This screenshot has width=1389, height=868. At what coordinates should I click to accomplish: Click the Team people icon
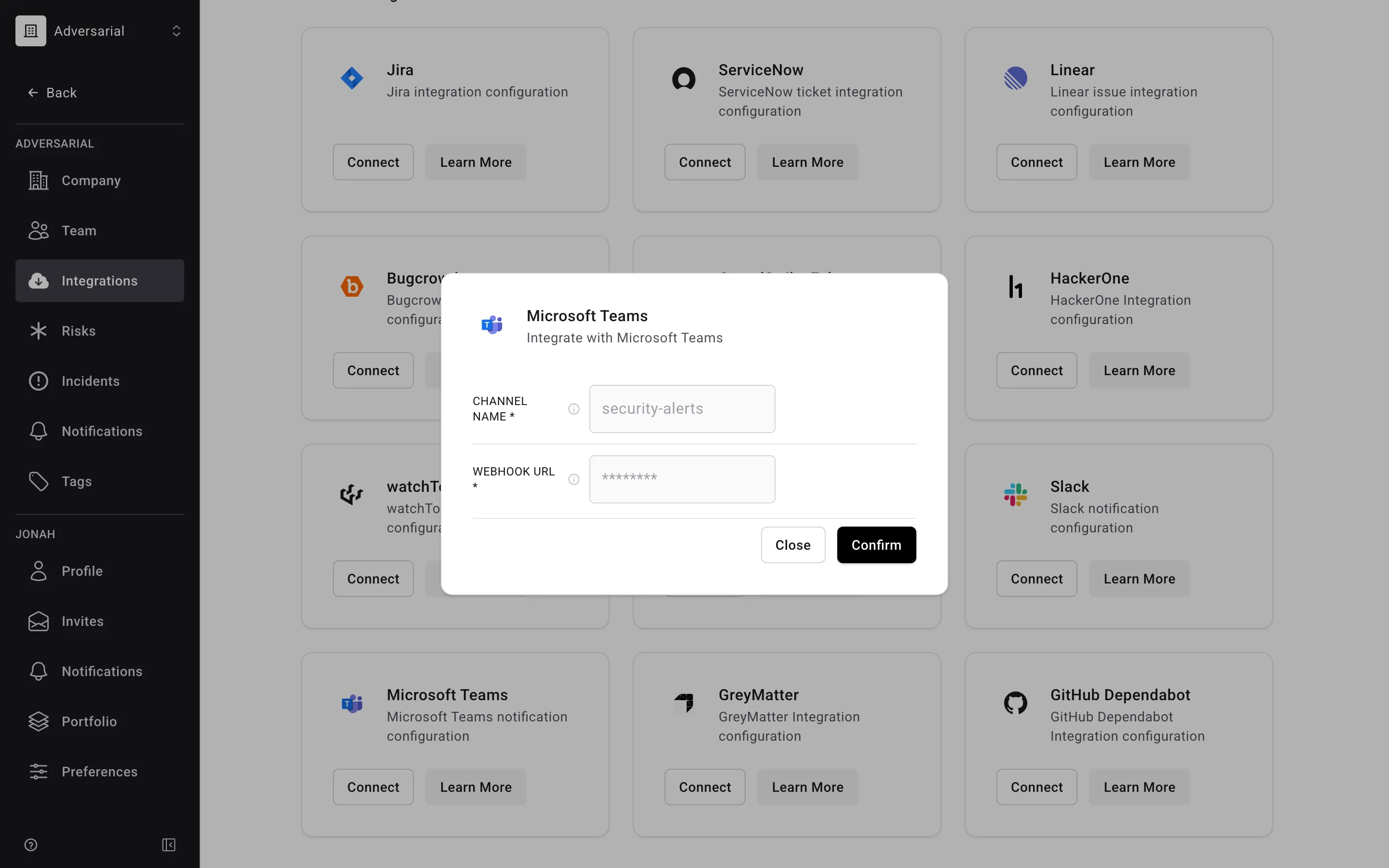point(39,231)
